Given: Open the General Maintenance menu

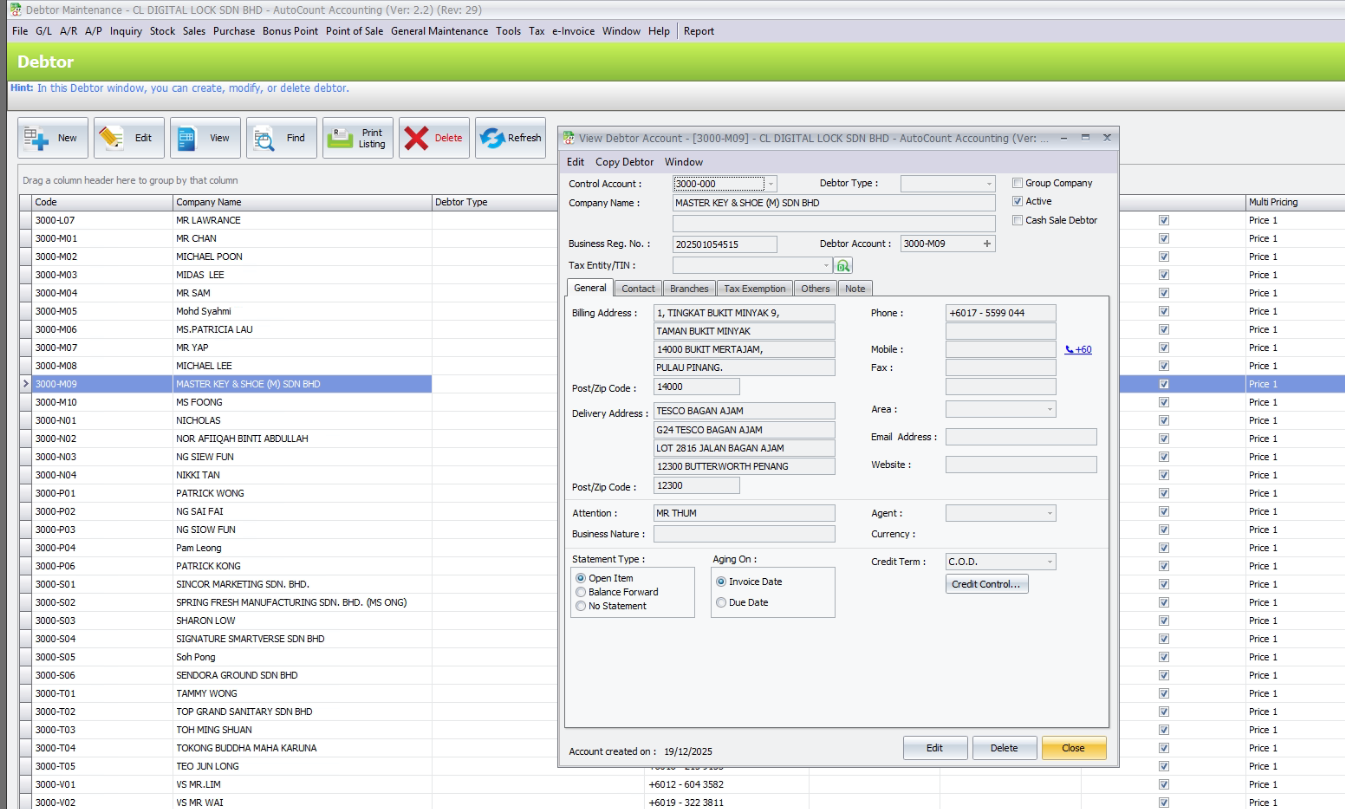Looking at the screenshot, I should [x=440, y=31].
